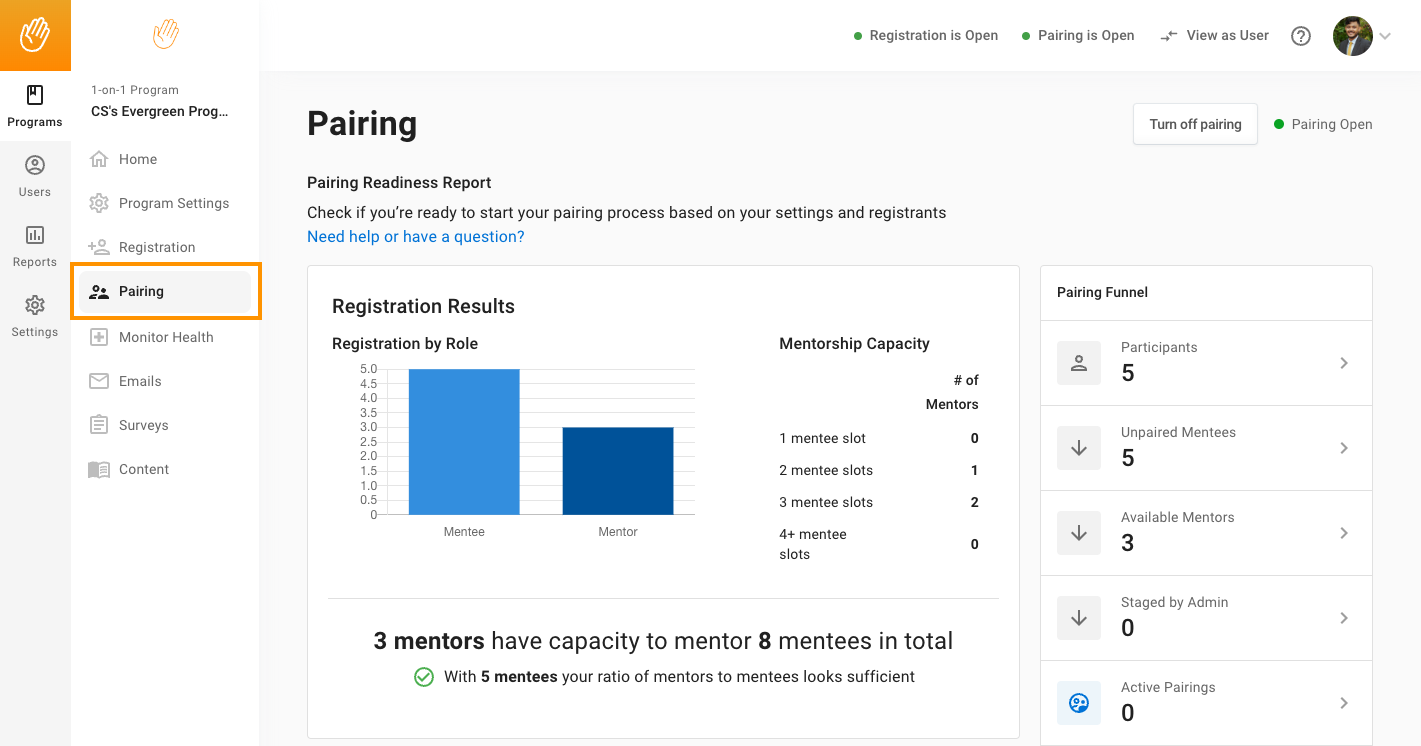Select Pairing in sidebar
The height and width of the screenshot is (746, 1421).
pyautogui.click(x=165, y=291)
